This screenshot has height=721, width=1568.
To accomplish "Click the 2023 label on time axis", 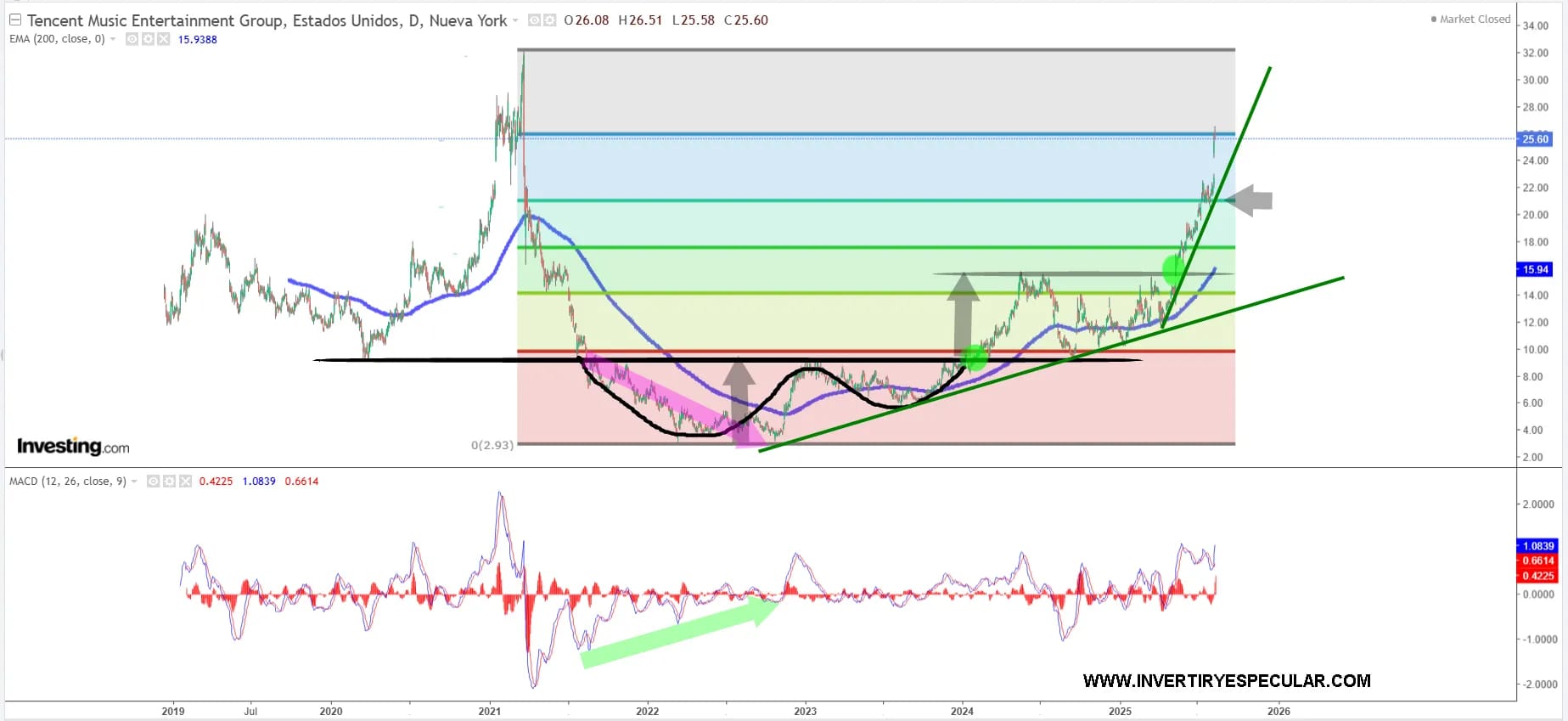I will tap(805, 711).
